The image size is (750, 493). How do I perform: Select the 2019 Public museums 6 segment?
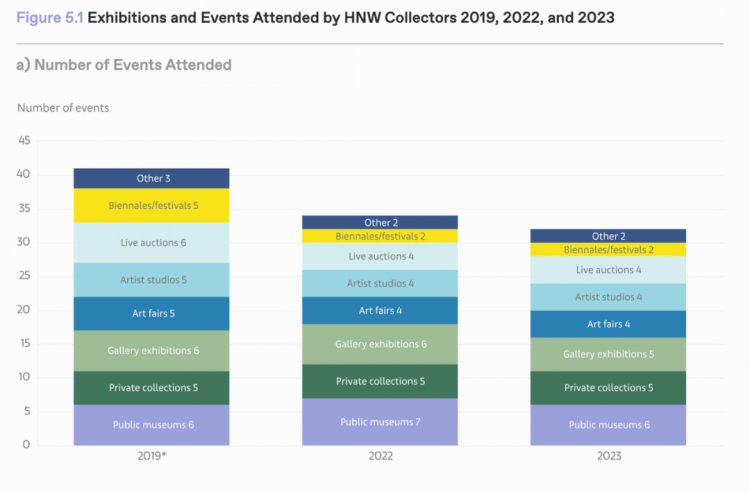[151, 425]
